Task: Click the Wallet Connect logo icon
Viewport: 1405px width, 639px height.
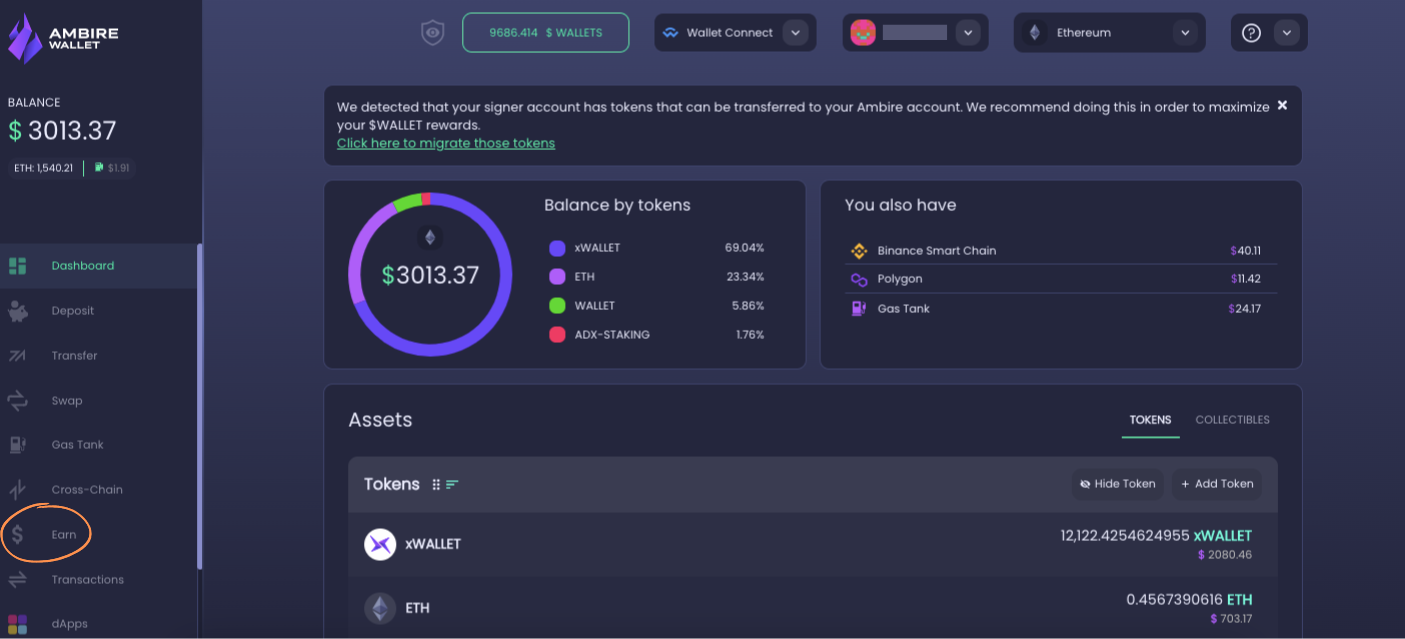Action: click(670, 33)
